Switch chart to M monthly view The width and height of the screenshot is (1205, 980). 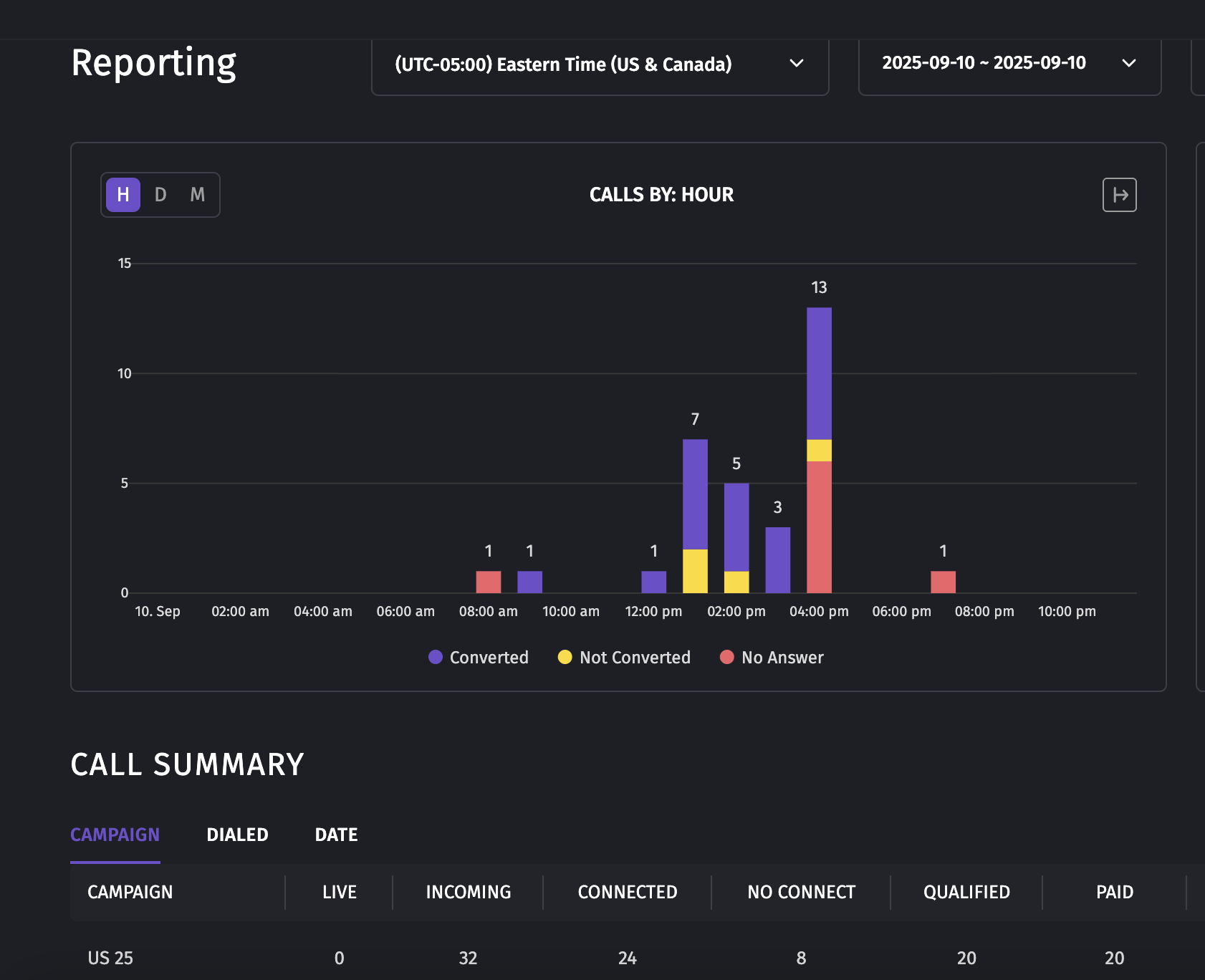pos(198,195)
